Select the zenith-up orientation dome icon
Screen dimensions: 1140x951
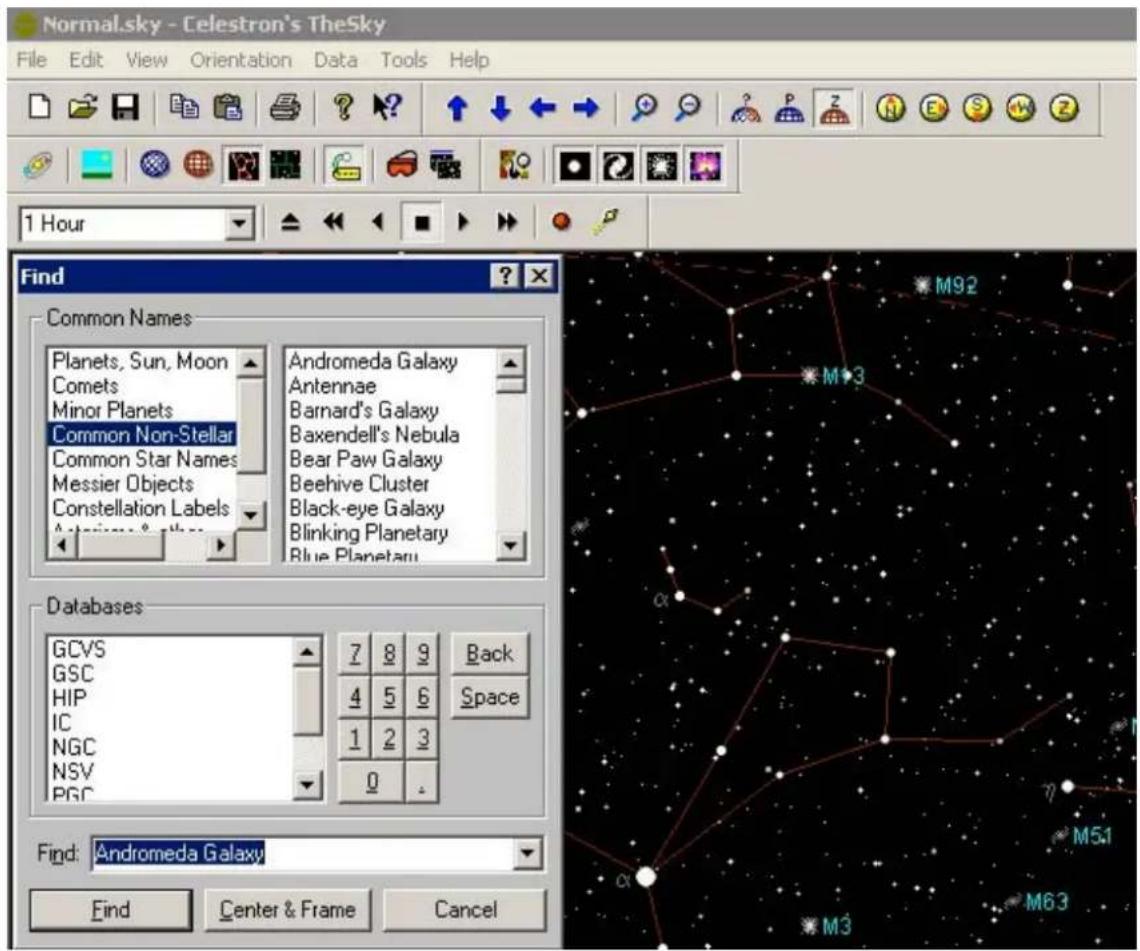tap(834, 108)
